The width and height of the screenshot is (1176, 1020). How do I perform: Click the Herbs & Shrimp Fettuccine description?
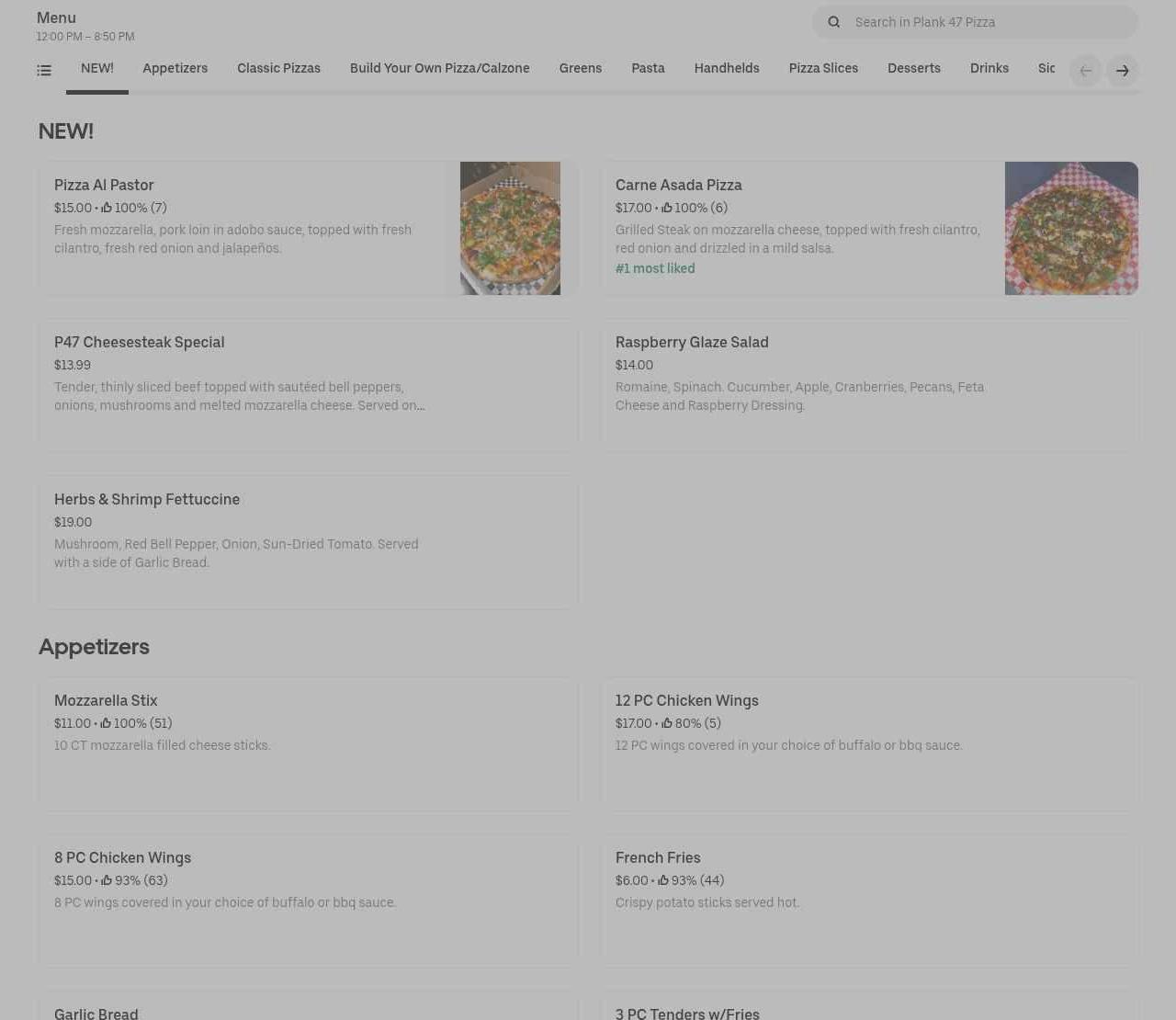pyautogui.click(x=237, y=553)
